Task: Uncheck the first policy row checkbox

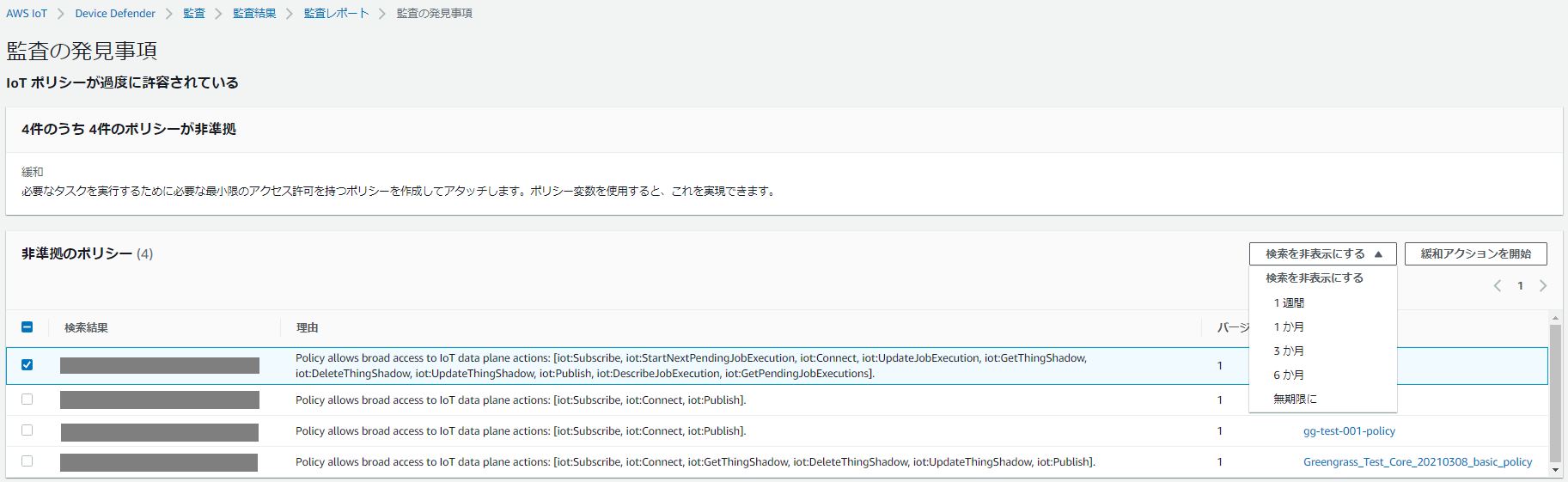Action: (x=27, y=365)
